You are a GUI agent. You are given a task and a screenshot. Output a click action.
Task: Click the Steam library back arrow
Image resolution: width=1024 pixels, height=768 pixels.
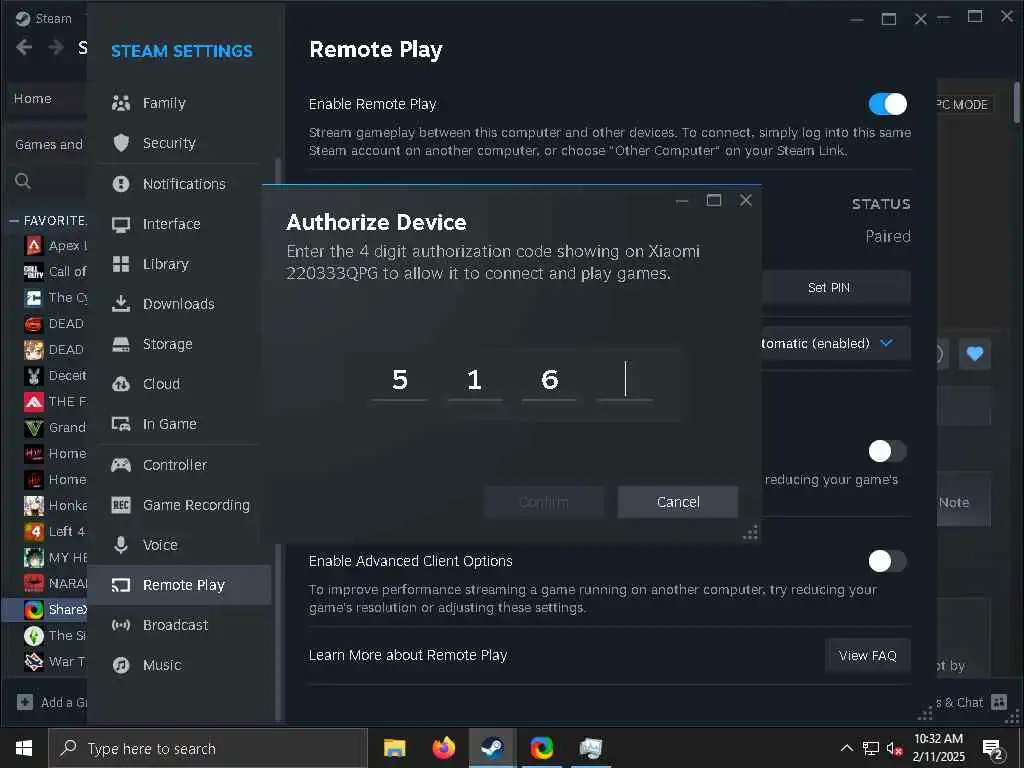point(24,47)
